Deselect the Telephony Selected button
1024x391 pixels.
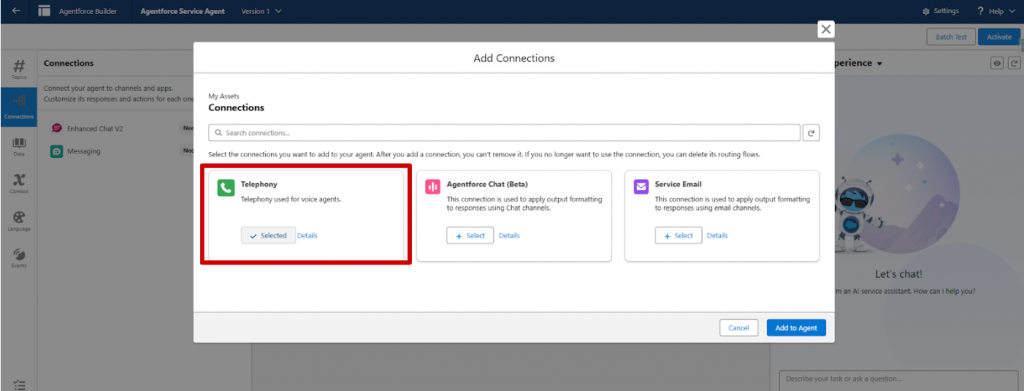pyautogui.click(x=268, y=236)
